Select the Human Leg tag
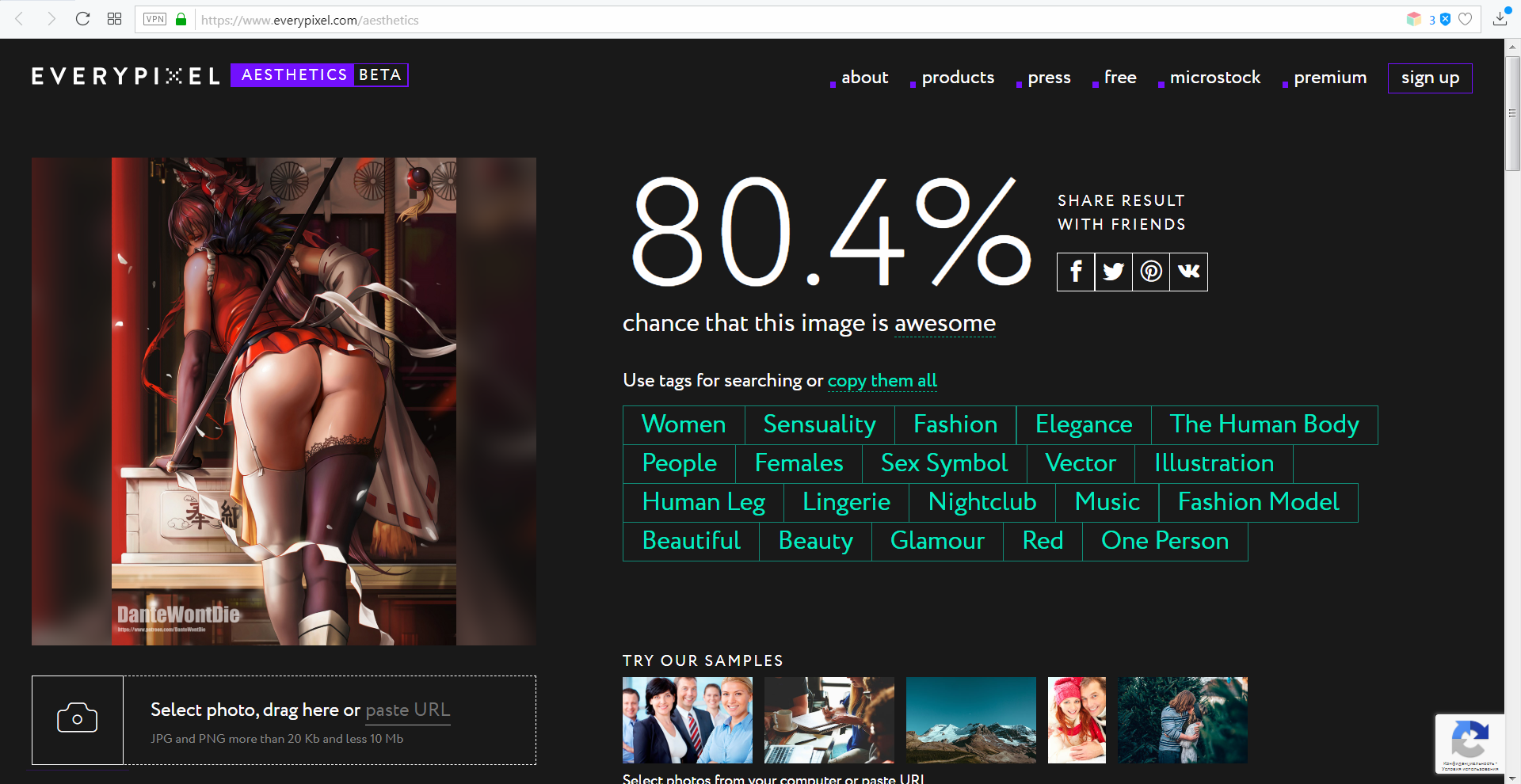The width and height of the screenshot is (1521, 784). pyautogui.click(x=703, y=502)
